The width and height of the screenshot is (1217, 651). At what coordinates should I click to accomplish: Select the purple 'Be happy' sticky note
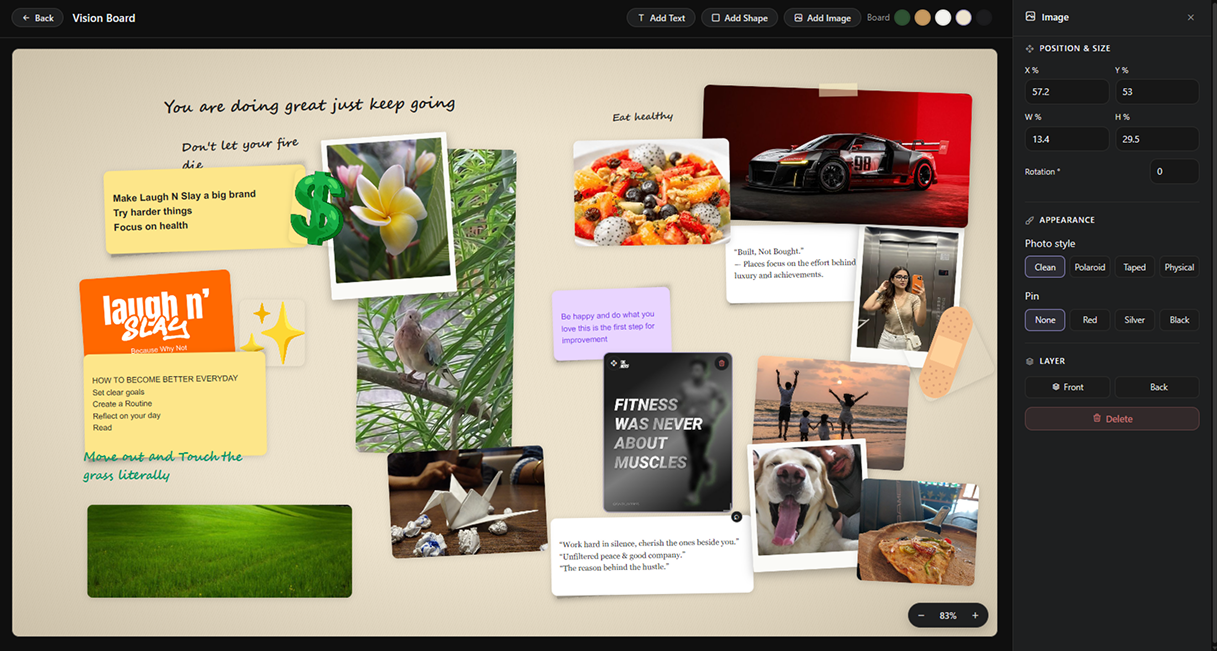coord(611,323)
